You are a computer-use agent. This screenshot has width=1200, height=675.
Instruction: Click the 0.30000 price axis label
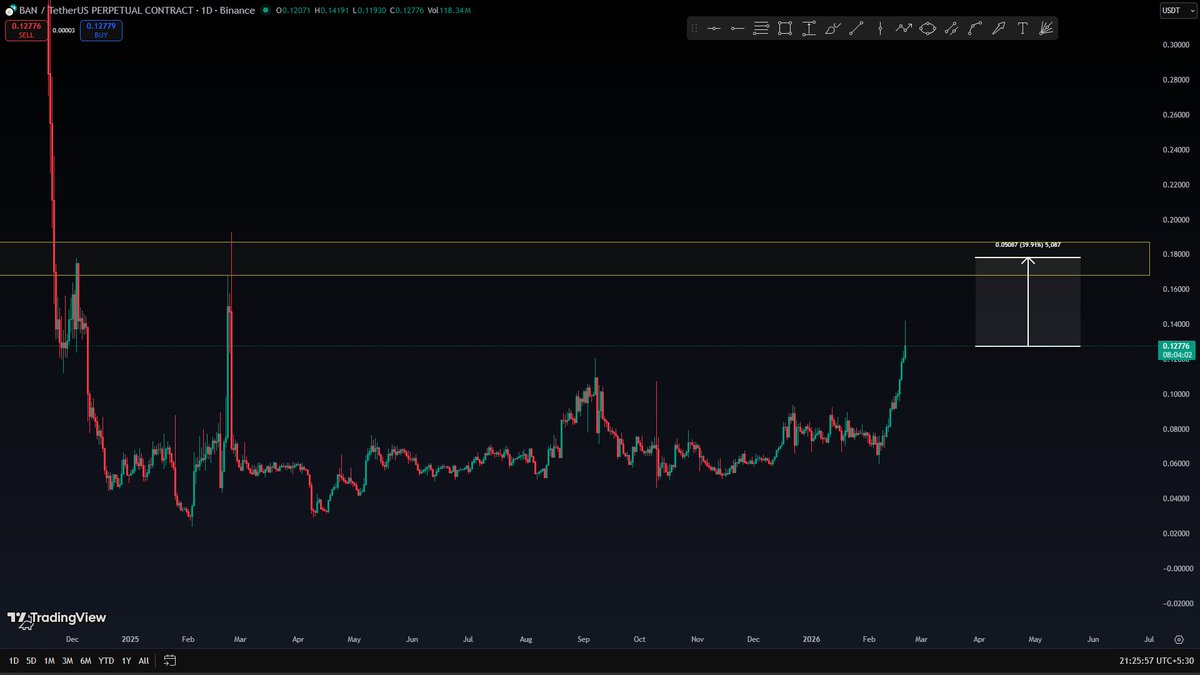(x=1174, y=45)
